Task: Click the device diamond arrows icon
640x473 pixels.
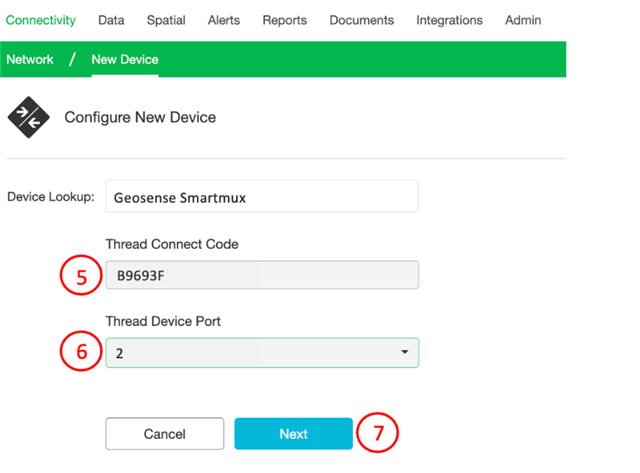Action: point(29,117)
